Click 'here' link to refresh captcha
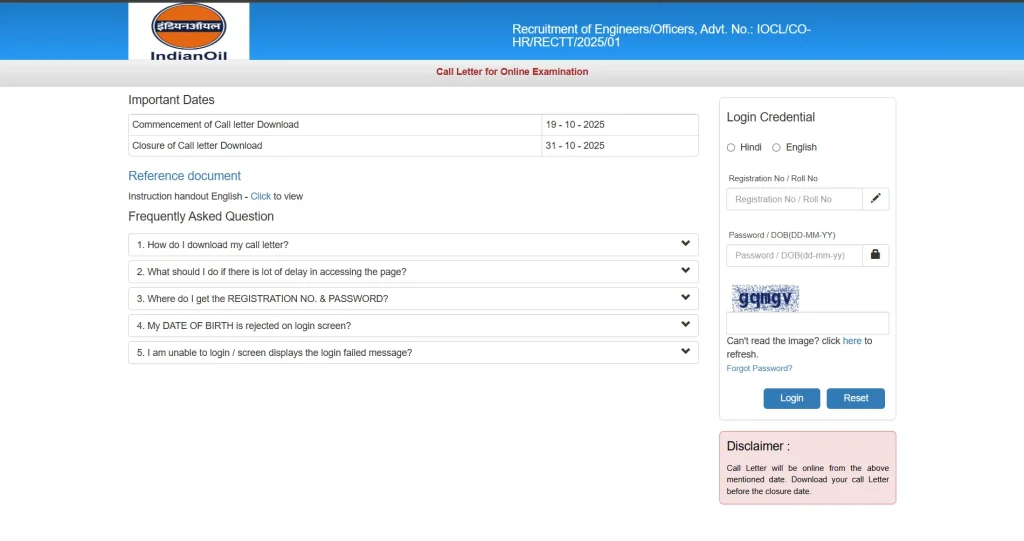This screenshot has width=1024, height=541. 852,341
